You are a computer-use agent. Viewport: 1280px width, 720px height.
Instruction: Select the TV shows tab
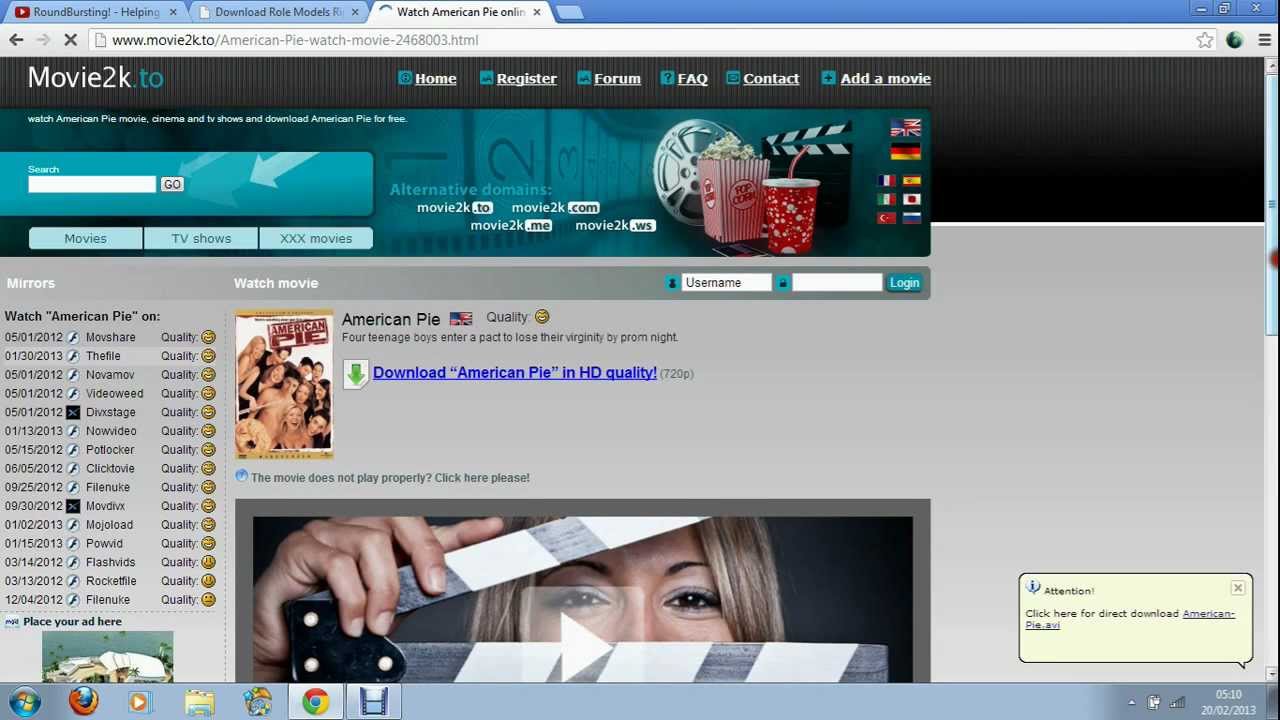[201, 238]
